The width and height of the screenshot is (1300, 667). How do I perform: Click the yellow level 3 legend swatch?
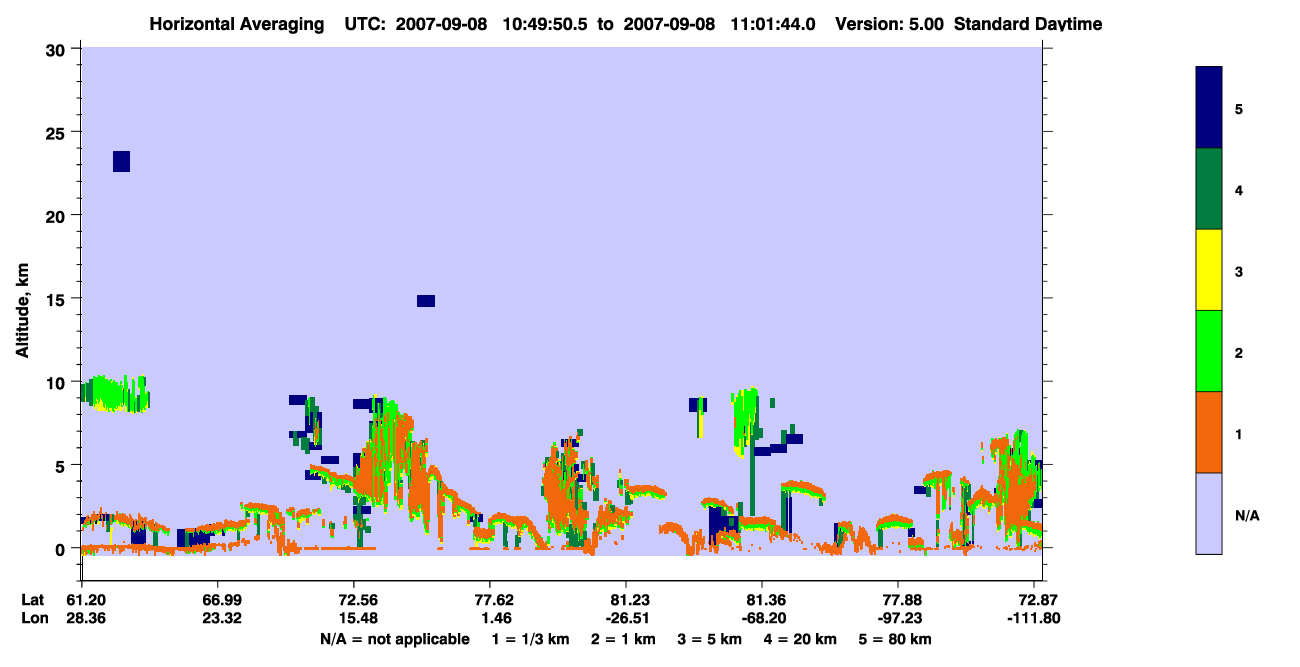coord(1209,270)
